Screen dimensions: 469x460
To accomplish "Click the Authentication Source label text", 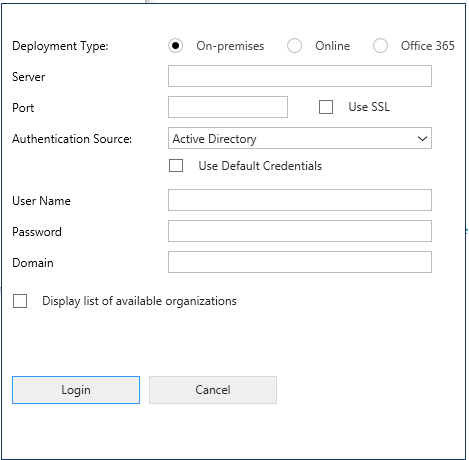I will [72, 139].
